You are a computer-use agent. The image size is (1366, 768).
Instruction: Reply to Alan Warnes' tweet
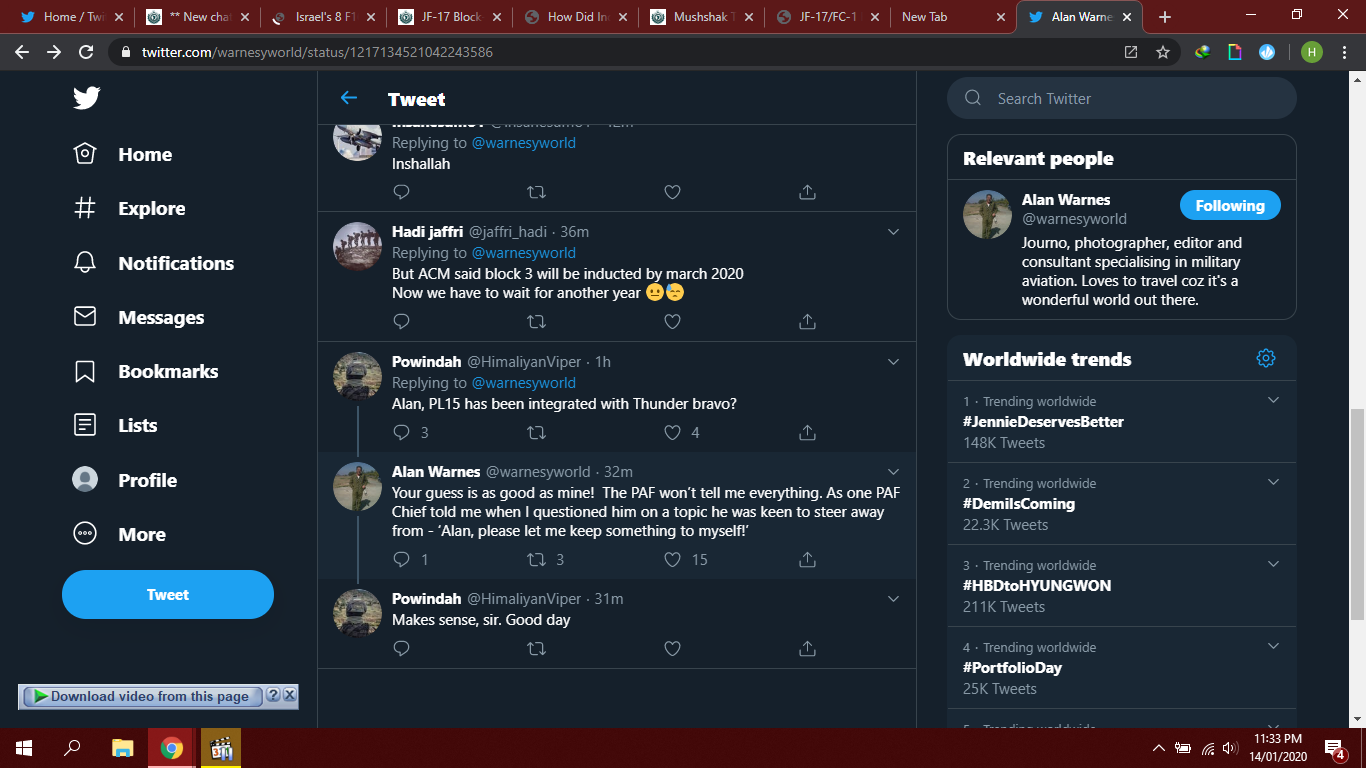tap(401, 559)
